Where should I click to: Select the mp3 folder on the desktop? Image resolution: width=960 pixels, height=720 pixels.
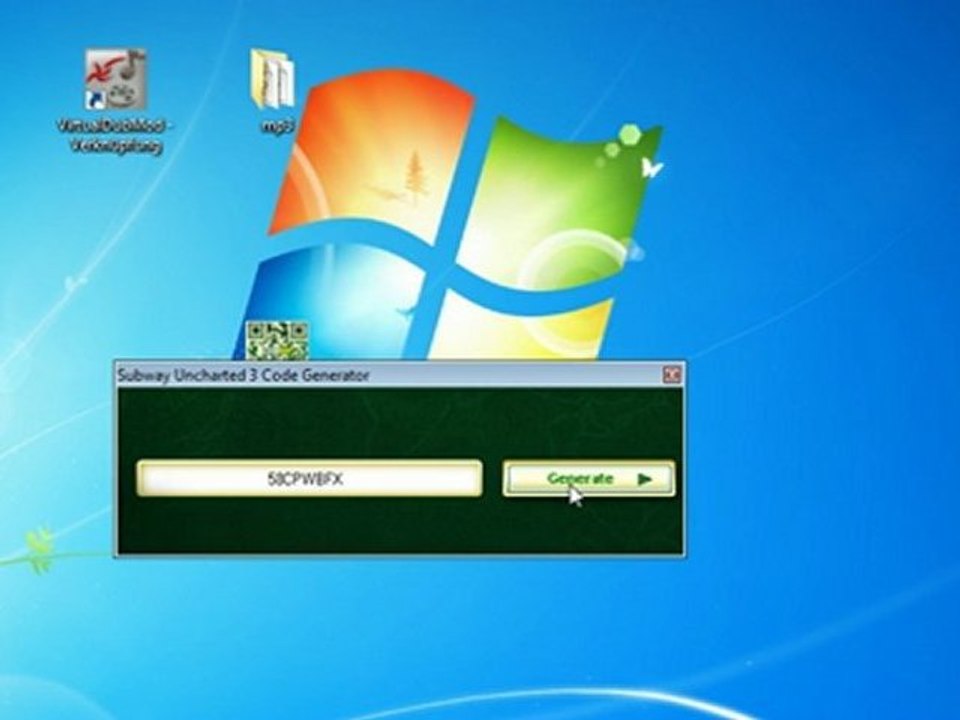tap(272, 79)
